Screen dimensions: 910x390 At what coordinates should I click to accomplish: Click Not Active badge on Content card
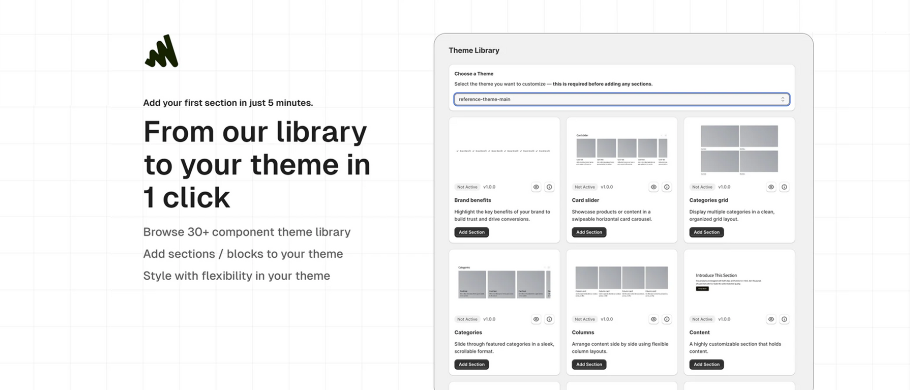point(702,319)
